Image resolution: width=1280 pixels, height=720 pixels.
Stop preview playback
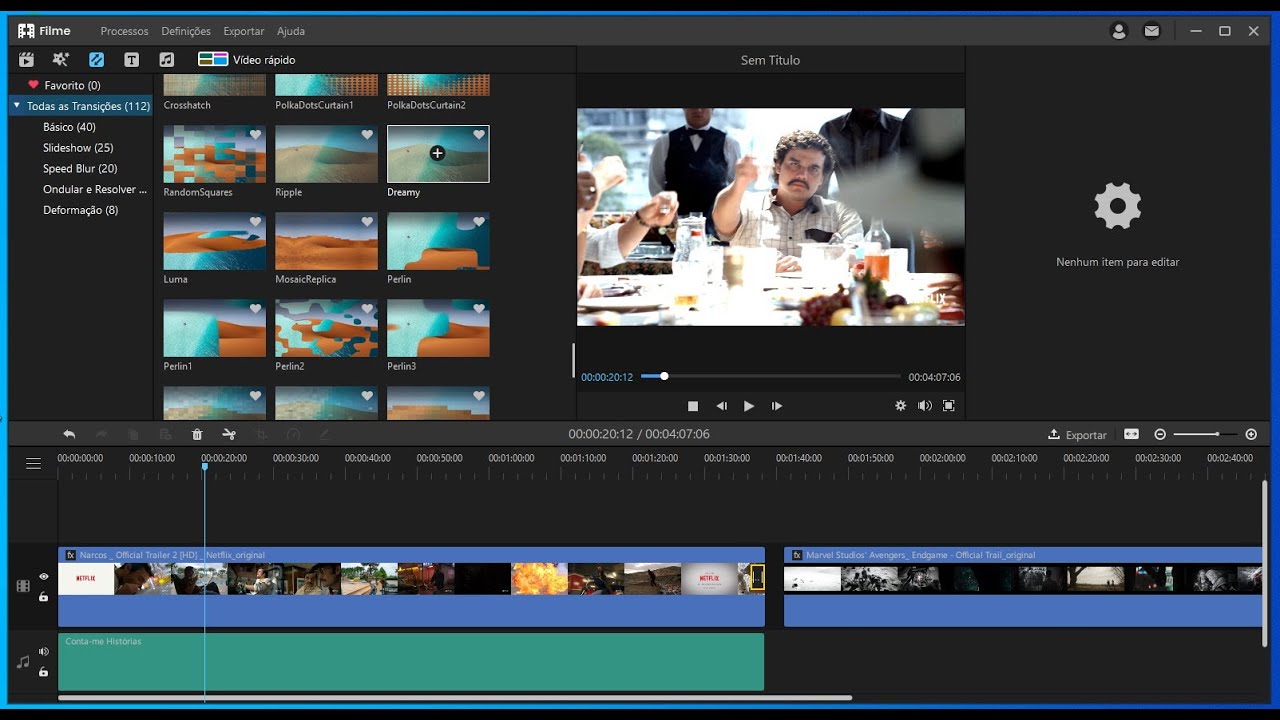[x=693, y=406]
